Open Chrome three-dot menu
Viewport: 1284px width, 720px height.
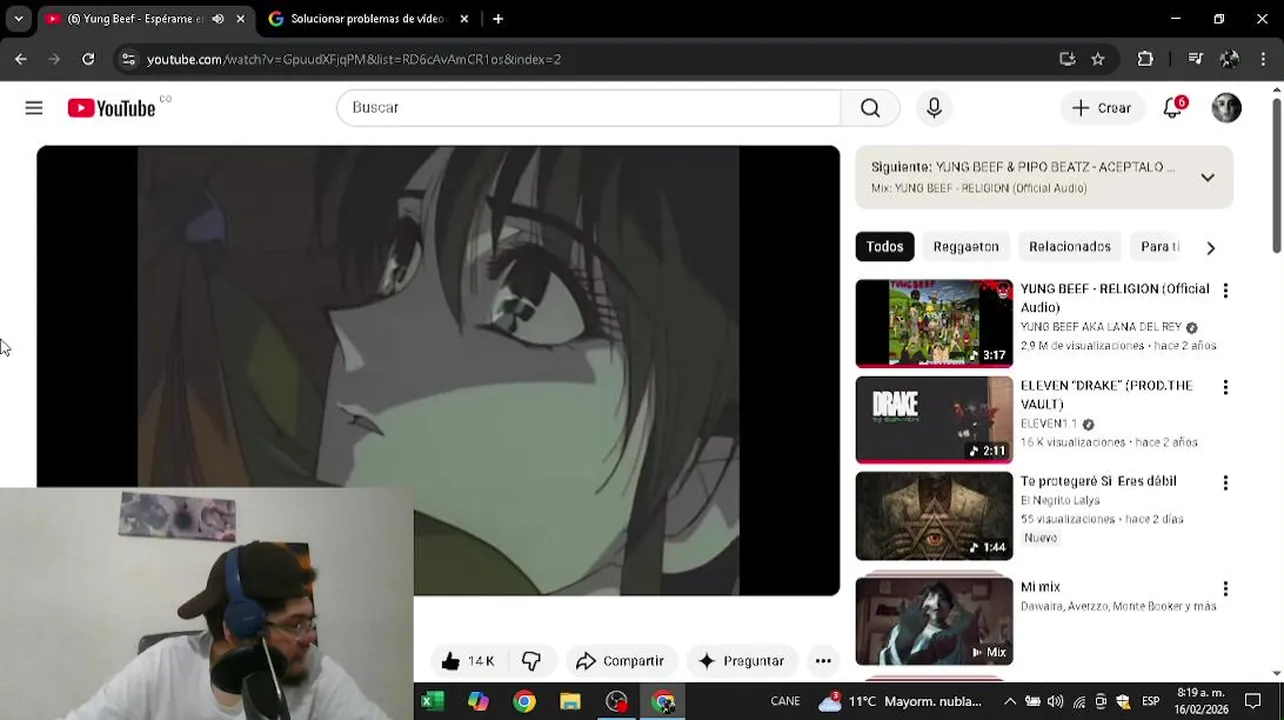[x=1263, y=59]
